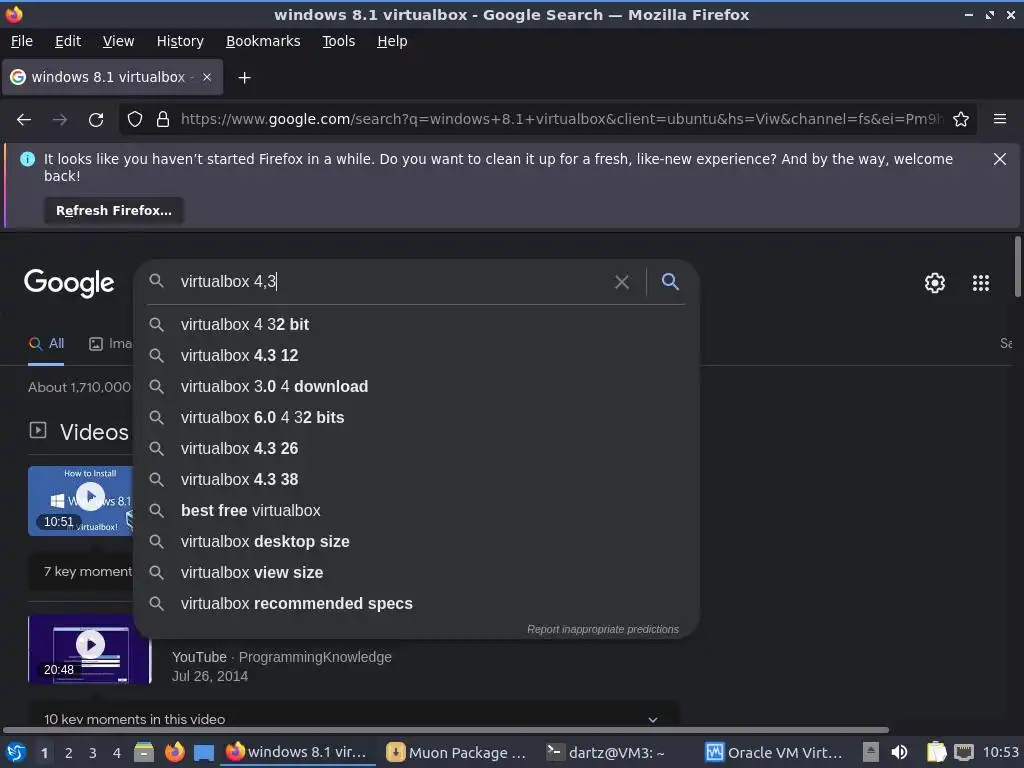The height and width of the screenshot is (768, 1024).
Task: Click the show desktop icon in taskbar
Action: tap(204, 753)
